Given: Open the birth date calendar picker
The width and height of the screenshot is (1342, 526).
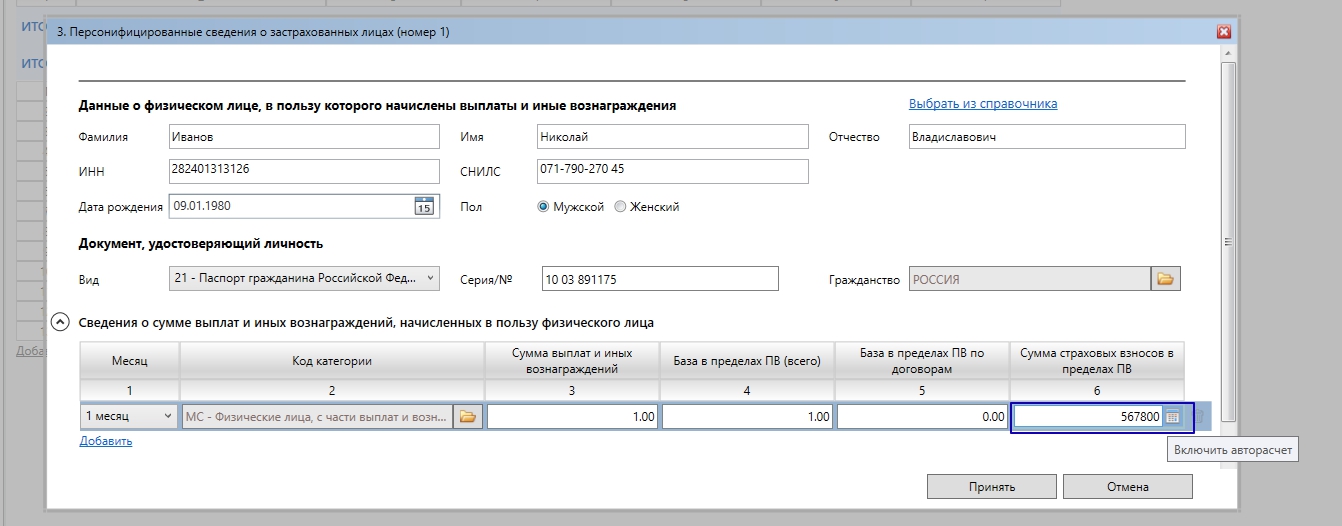Looking at the screenshot, I should coord(424,207).
